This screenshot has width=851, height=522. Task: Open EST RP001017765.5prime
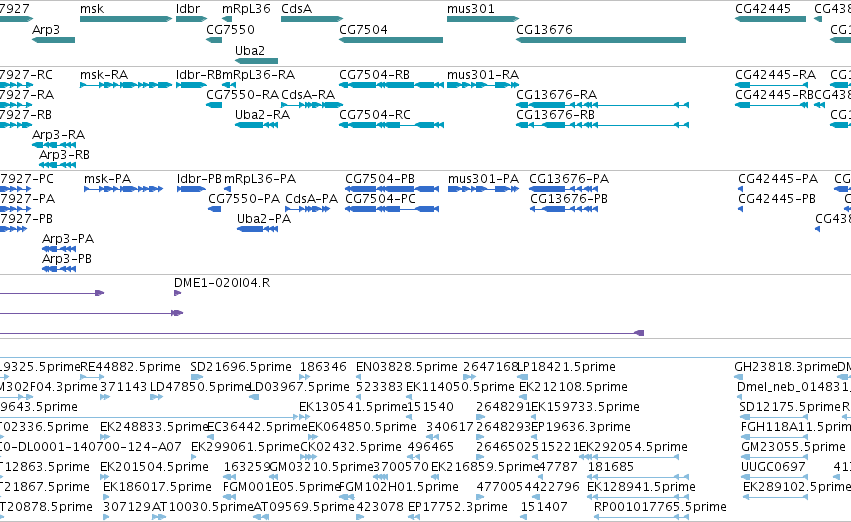pyautogui.click(x=641, y=517)
